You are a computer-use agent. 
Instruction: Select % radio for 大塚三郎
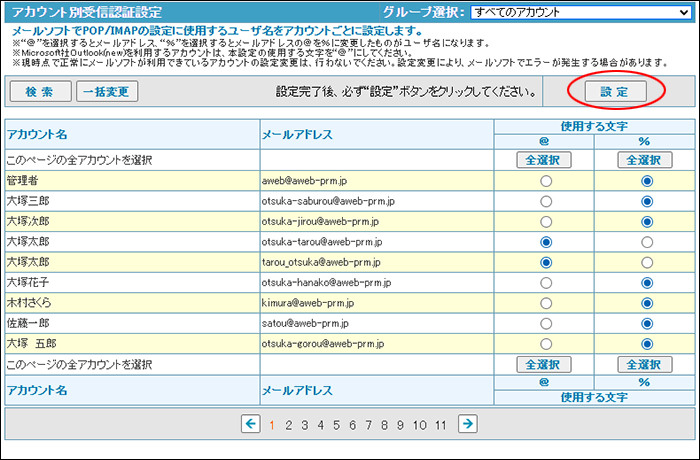646,201
